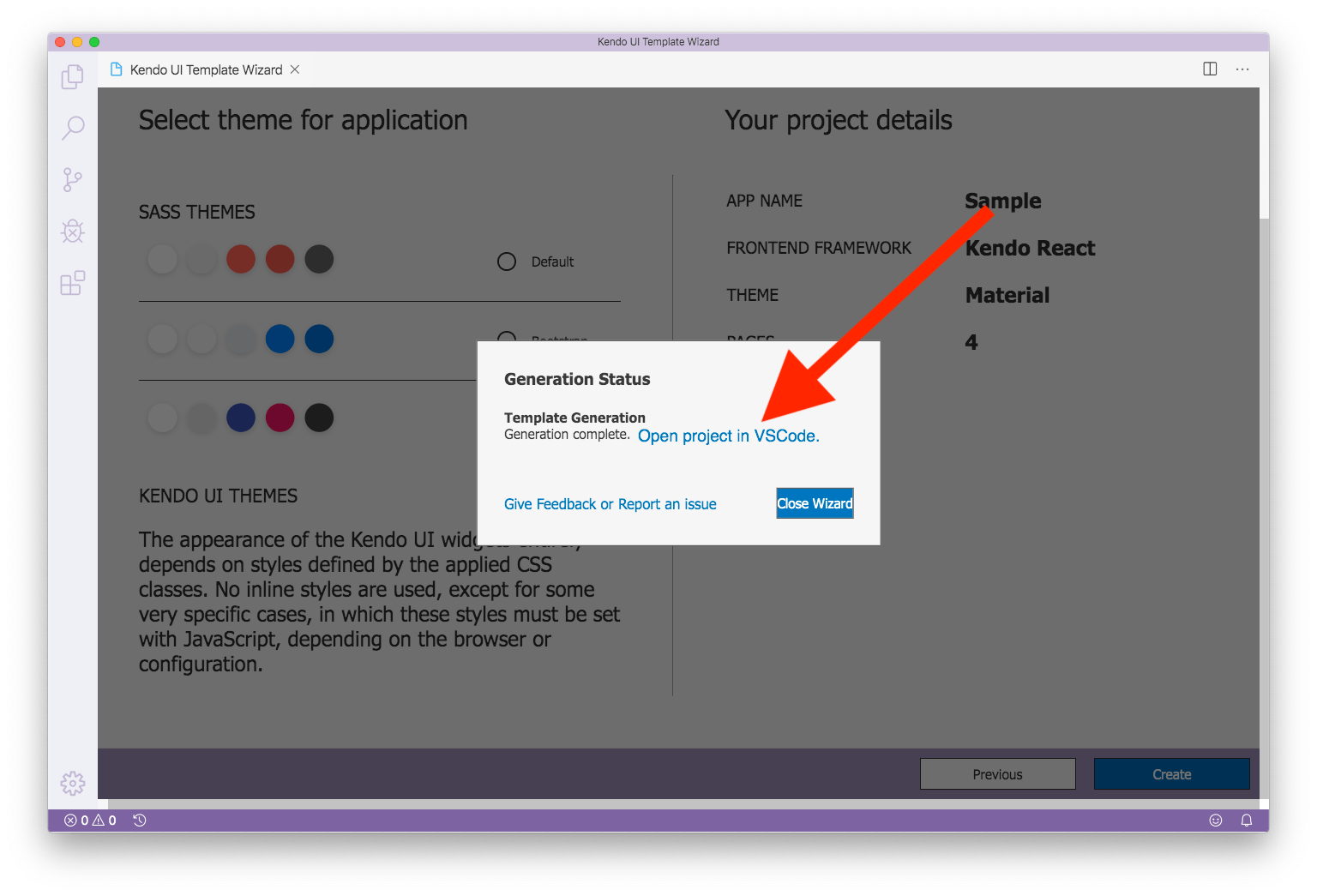Click first red swatch in Default theme row
1317x896 pixels.
click(x=241, y=259)
